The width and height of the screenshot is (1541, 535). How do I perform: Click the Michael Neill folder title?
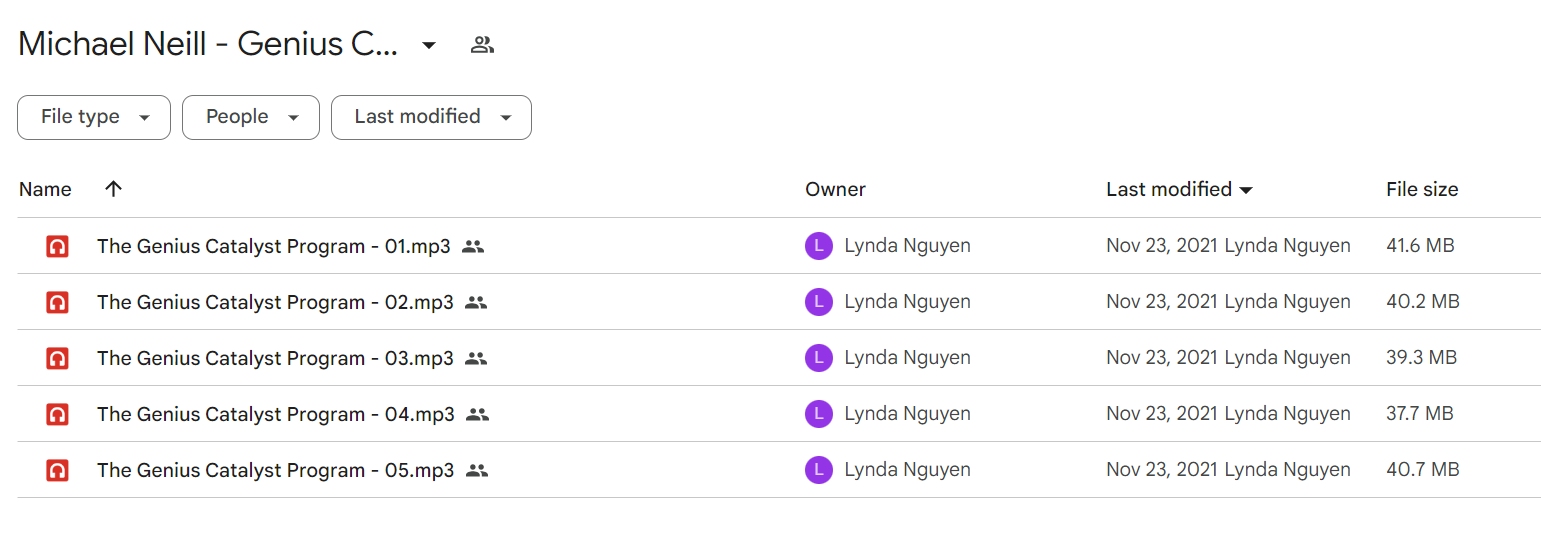tap(209, 44)
